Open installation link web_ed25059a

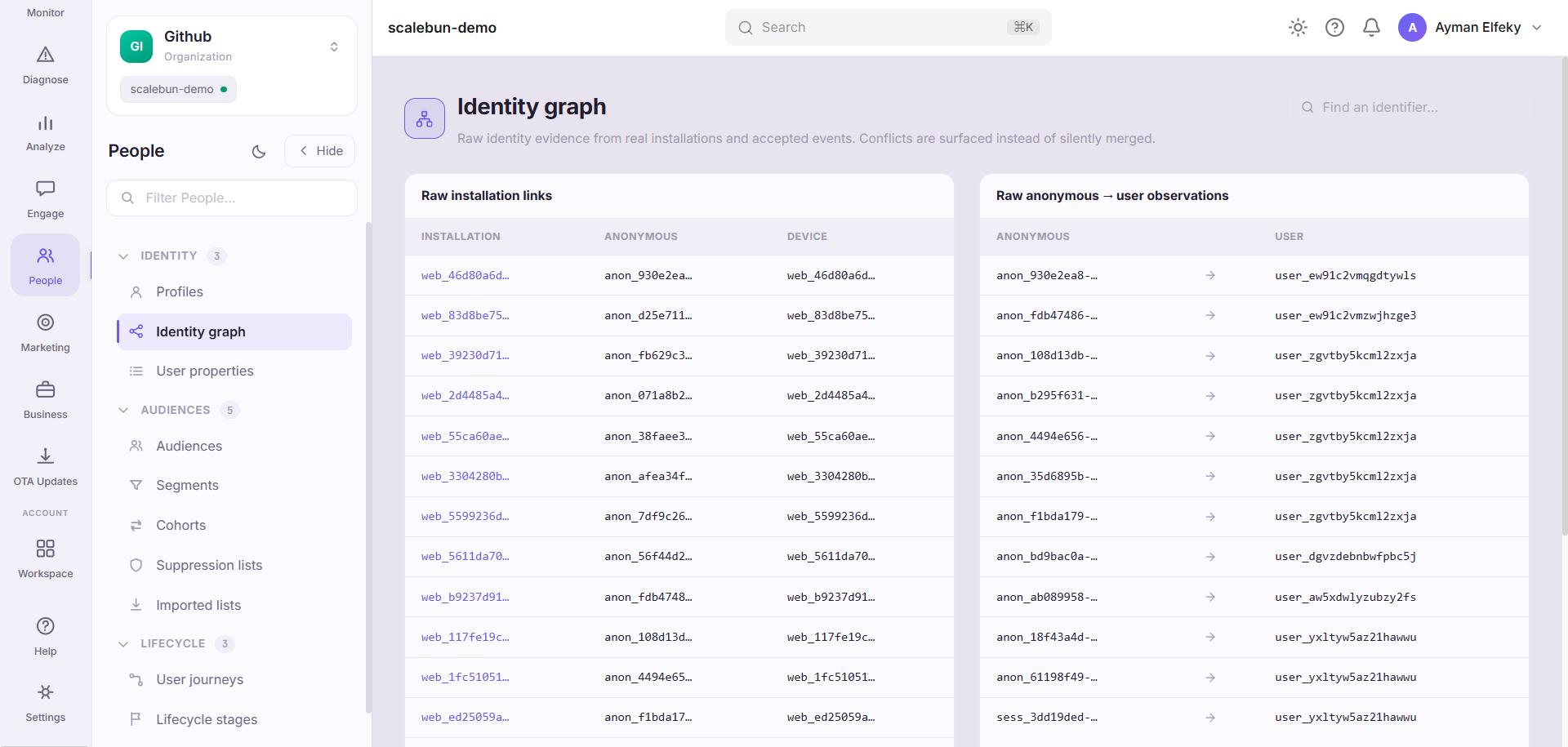(x=465, y=718)
